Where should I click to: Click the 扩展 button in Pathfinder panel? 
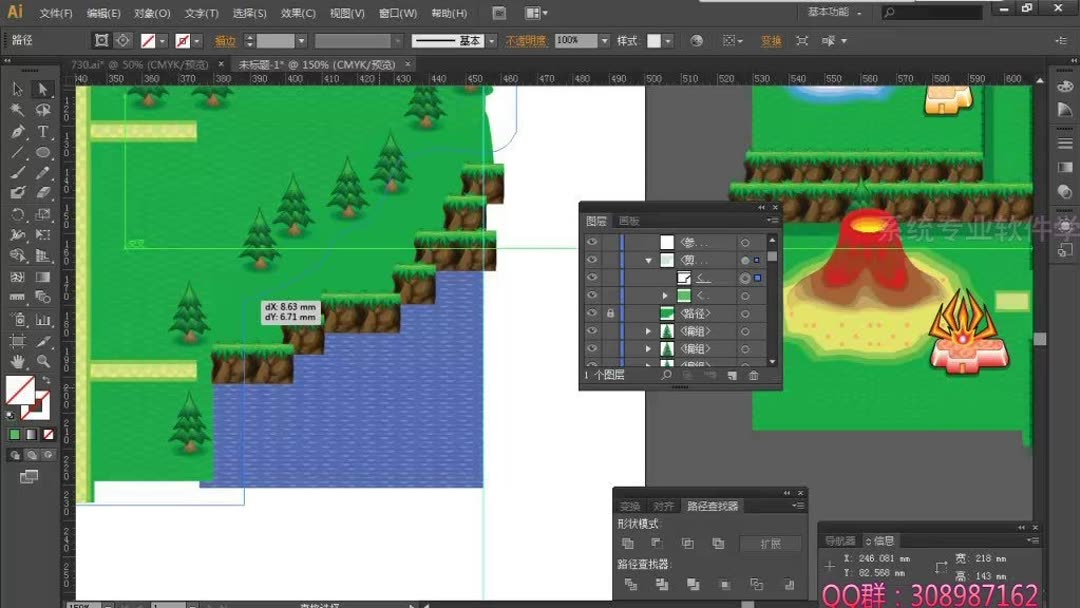[x=770, y=543]
